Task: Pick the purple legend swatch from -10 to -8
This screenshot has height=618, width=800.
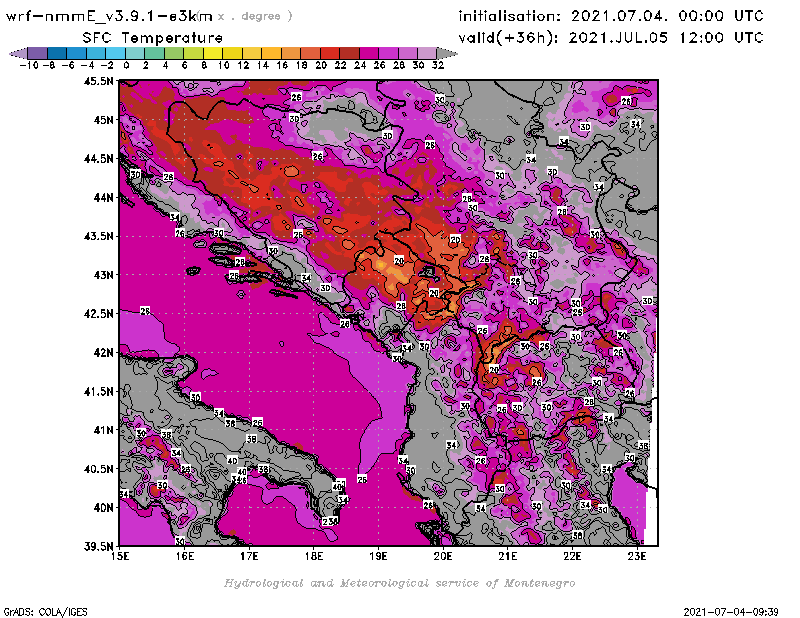Action: click(38, 53)
